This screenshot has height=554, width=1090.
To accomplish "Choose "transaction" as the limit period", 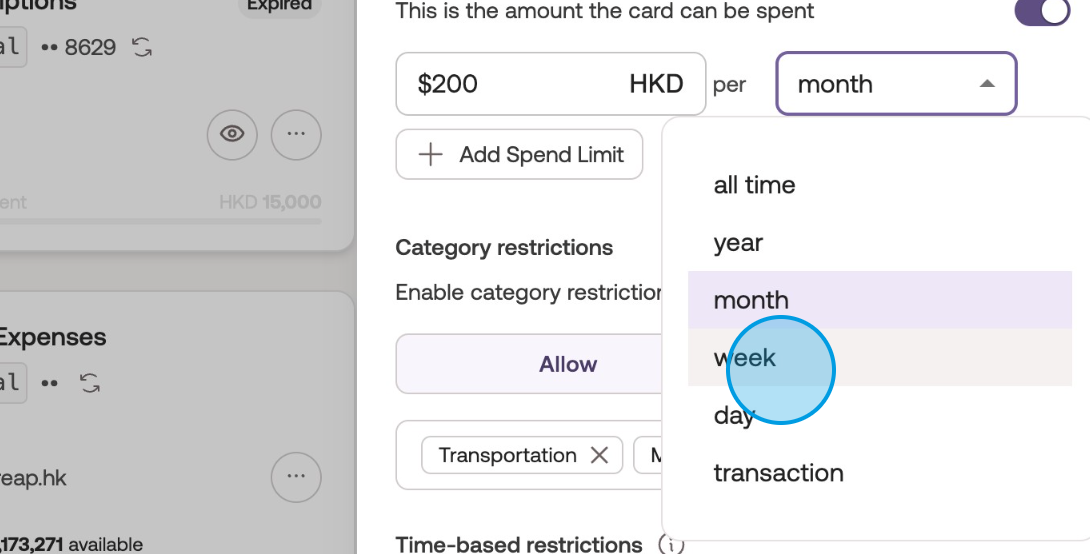I will click(778, 473).
